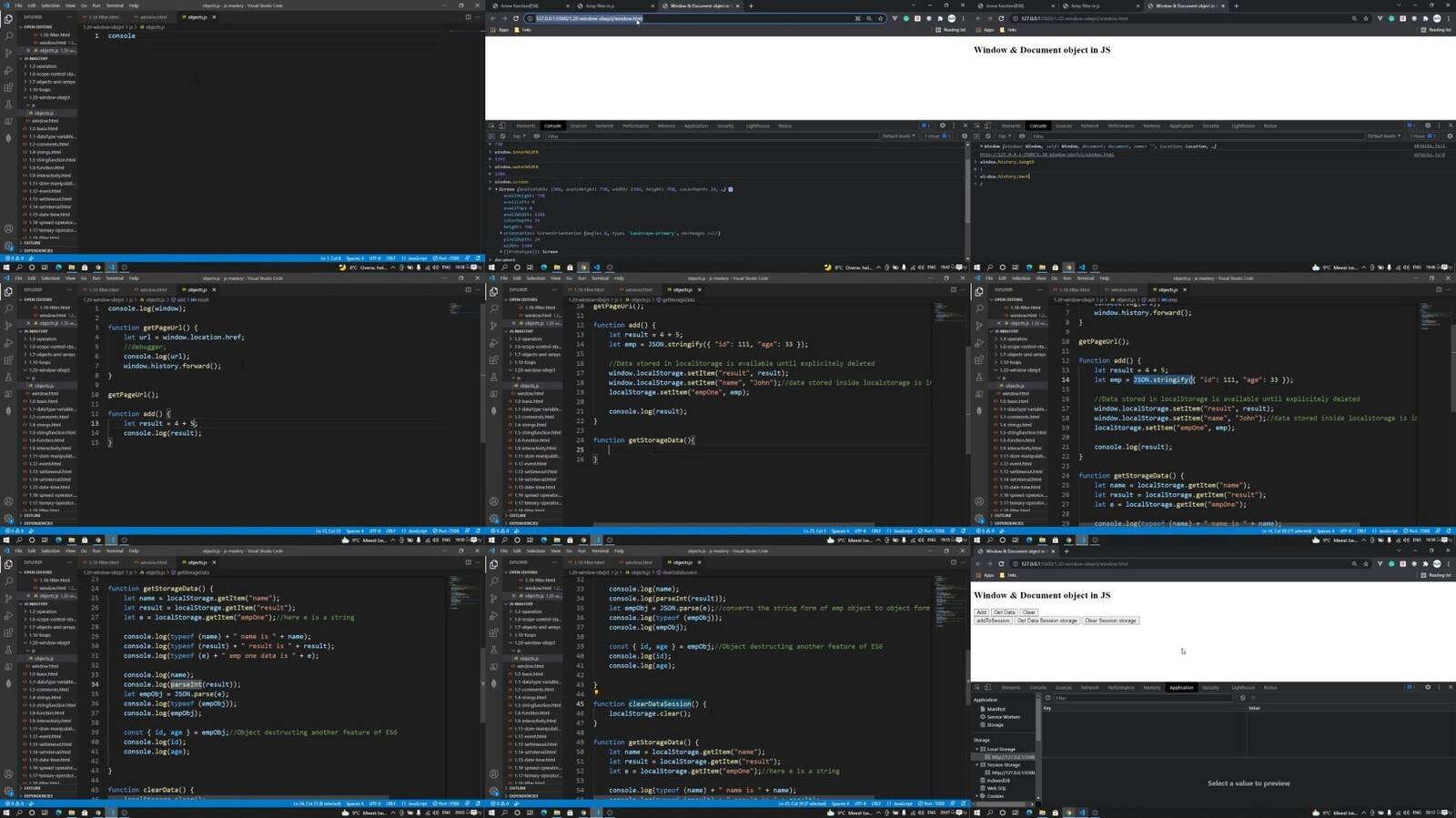Clear the console showing window.innerWidth output
The width and height of the screenshot is (1456, 818).
click(x=502, y=136)
